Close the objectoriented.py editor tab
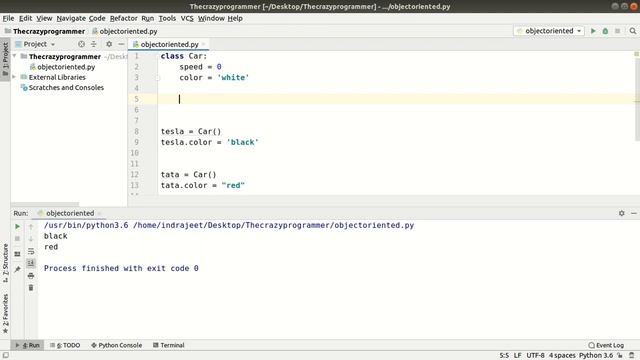The width and height of the screenshot is (640, 360). click(203, 44)
